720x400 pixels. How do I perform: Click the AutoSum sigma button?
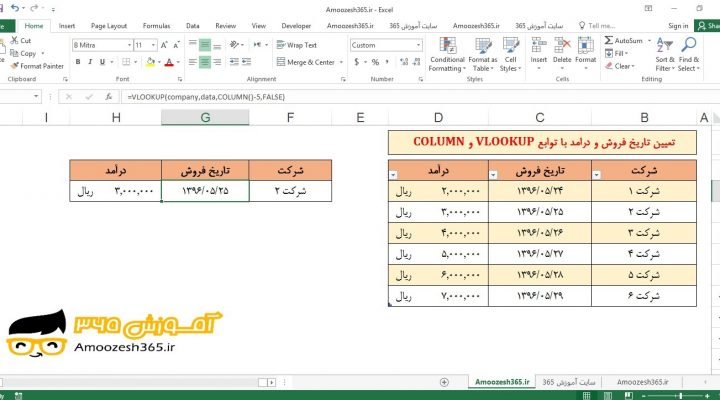624,40
